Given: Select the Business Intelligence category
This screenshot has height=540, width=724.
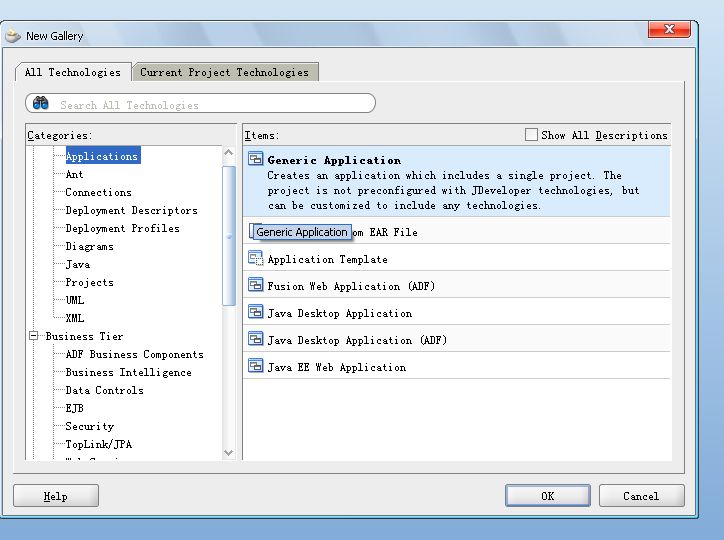Looking at the screenshot, I should pyautogui.click(x=128, y=372).
